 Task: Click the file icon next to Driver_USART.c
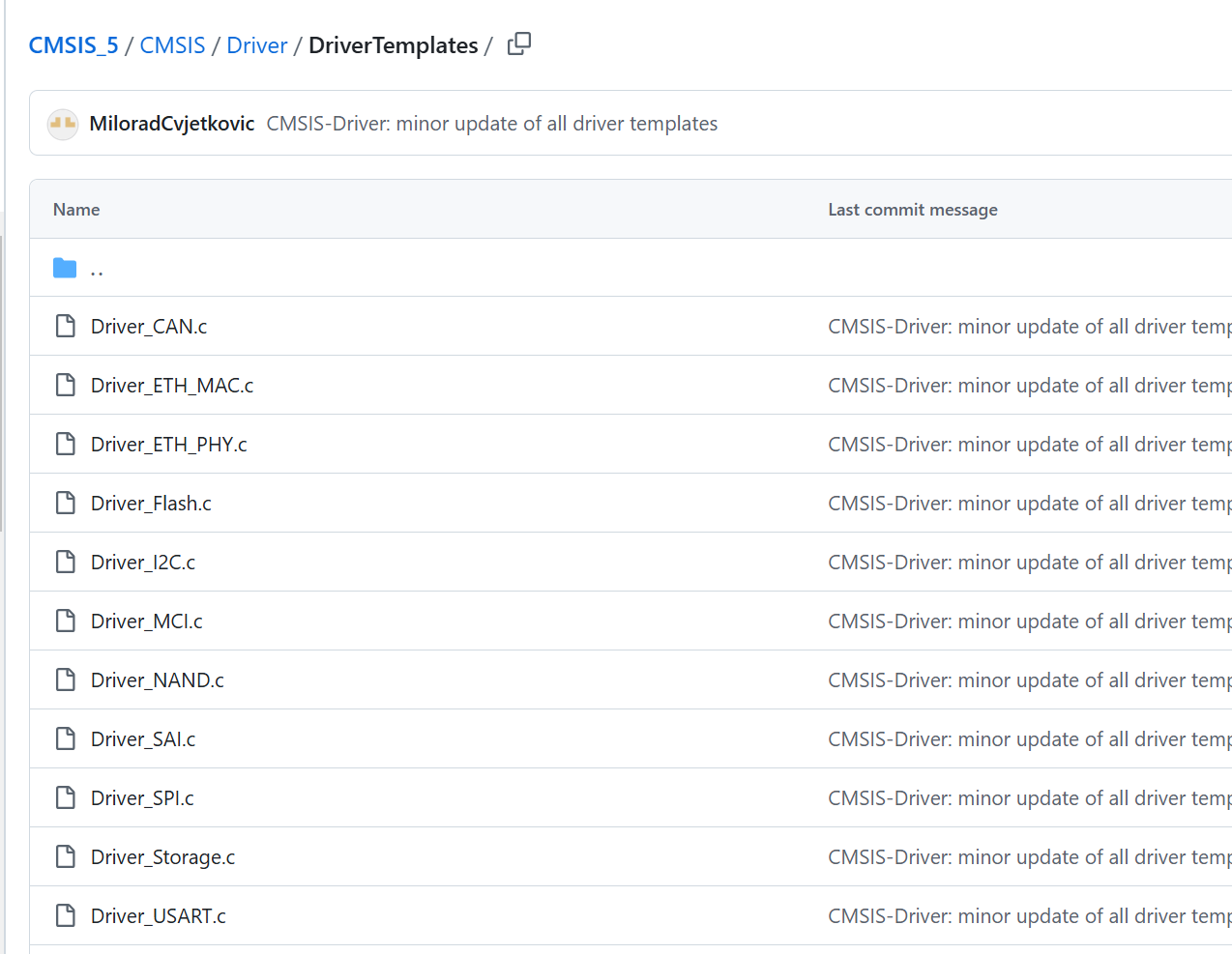coord(66,916)
